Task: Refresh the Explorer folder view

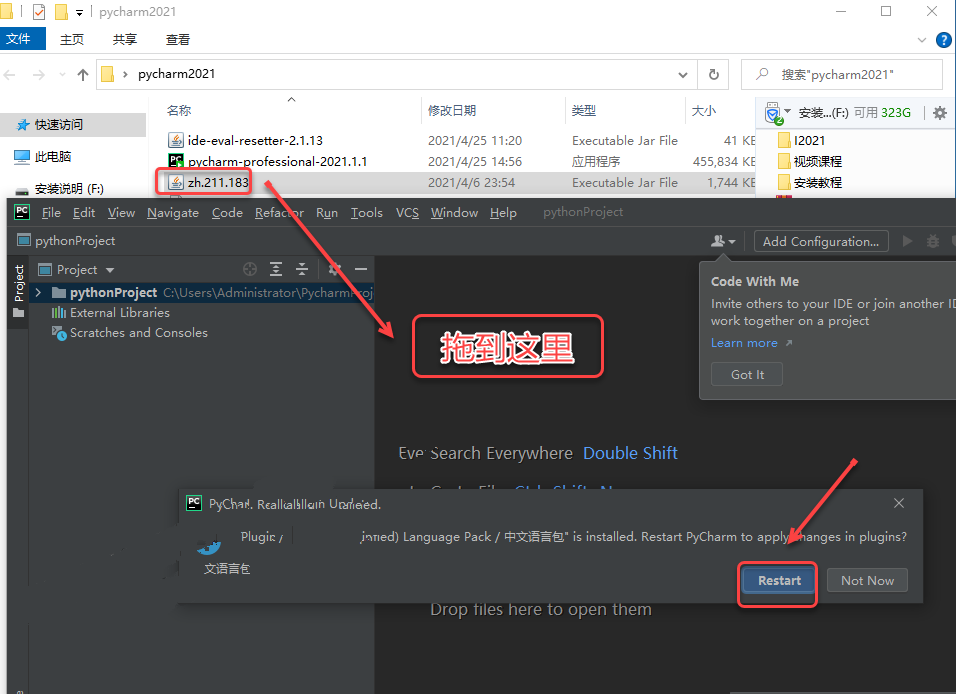Action: pyautogui.click(x=714, y=74)
